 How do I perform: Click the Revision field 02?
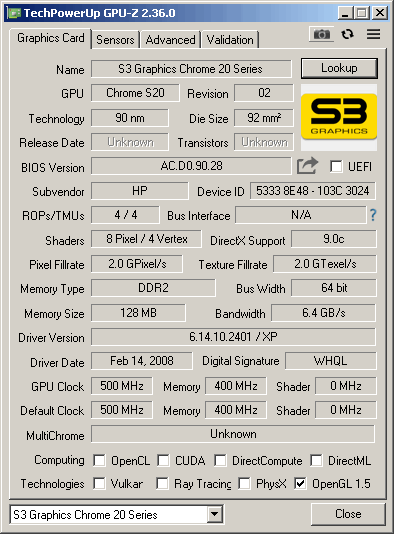[264, 93]
